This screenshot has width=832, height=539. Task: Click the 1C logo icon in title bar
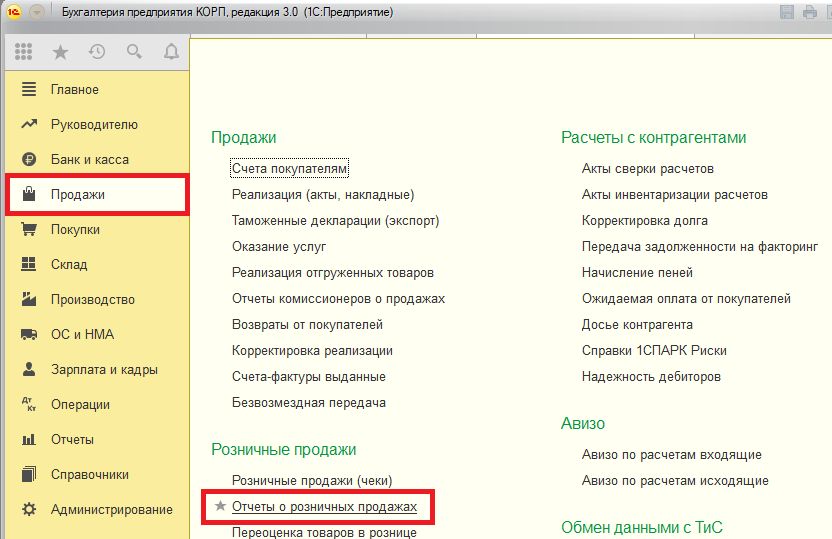tap(14, 12)
